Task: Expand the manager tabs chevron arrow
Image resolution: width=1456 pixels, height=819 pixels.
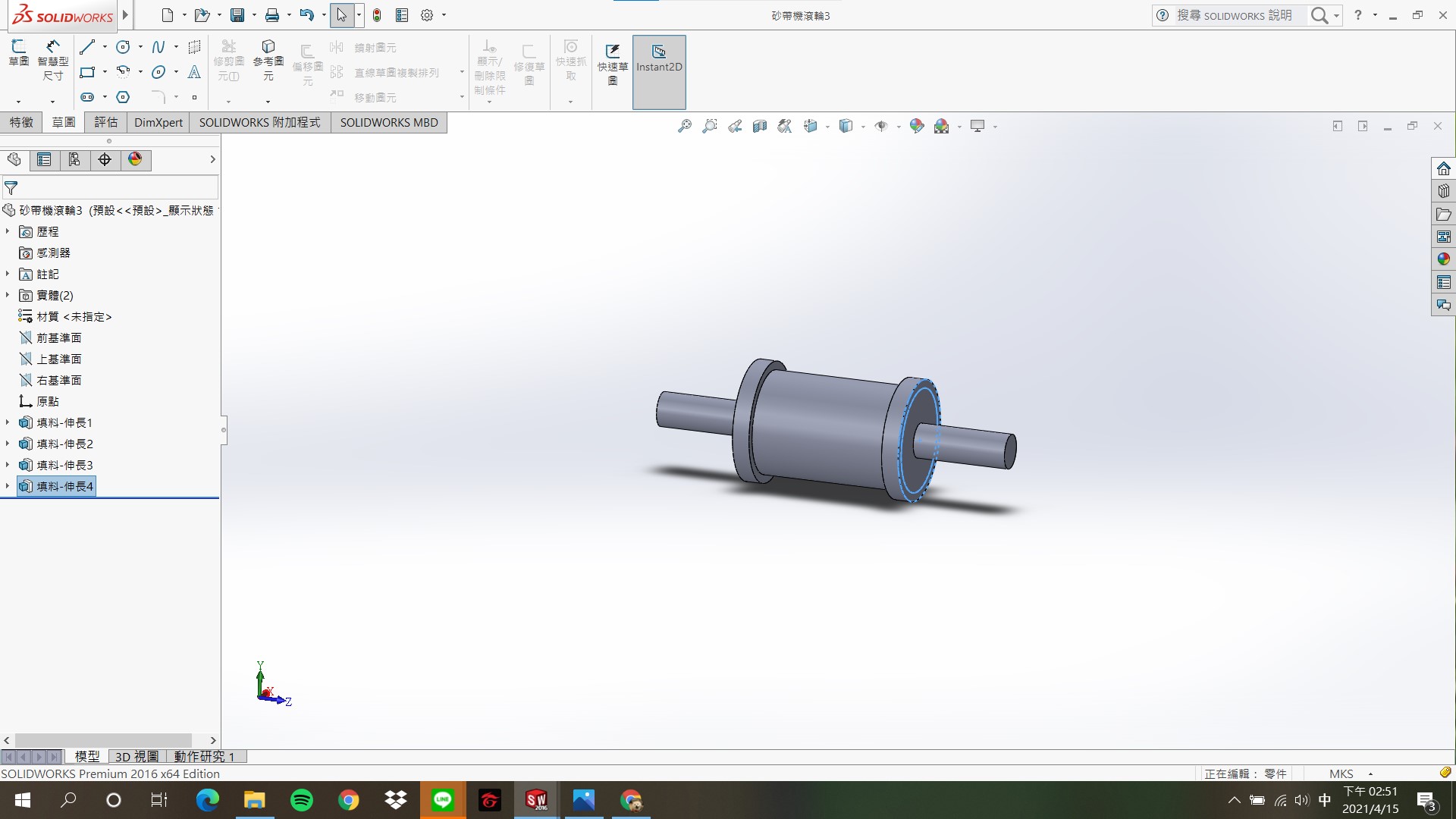Action: tap(212, 159)
